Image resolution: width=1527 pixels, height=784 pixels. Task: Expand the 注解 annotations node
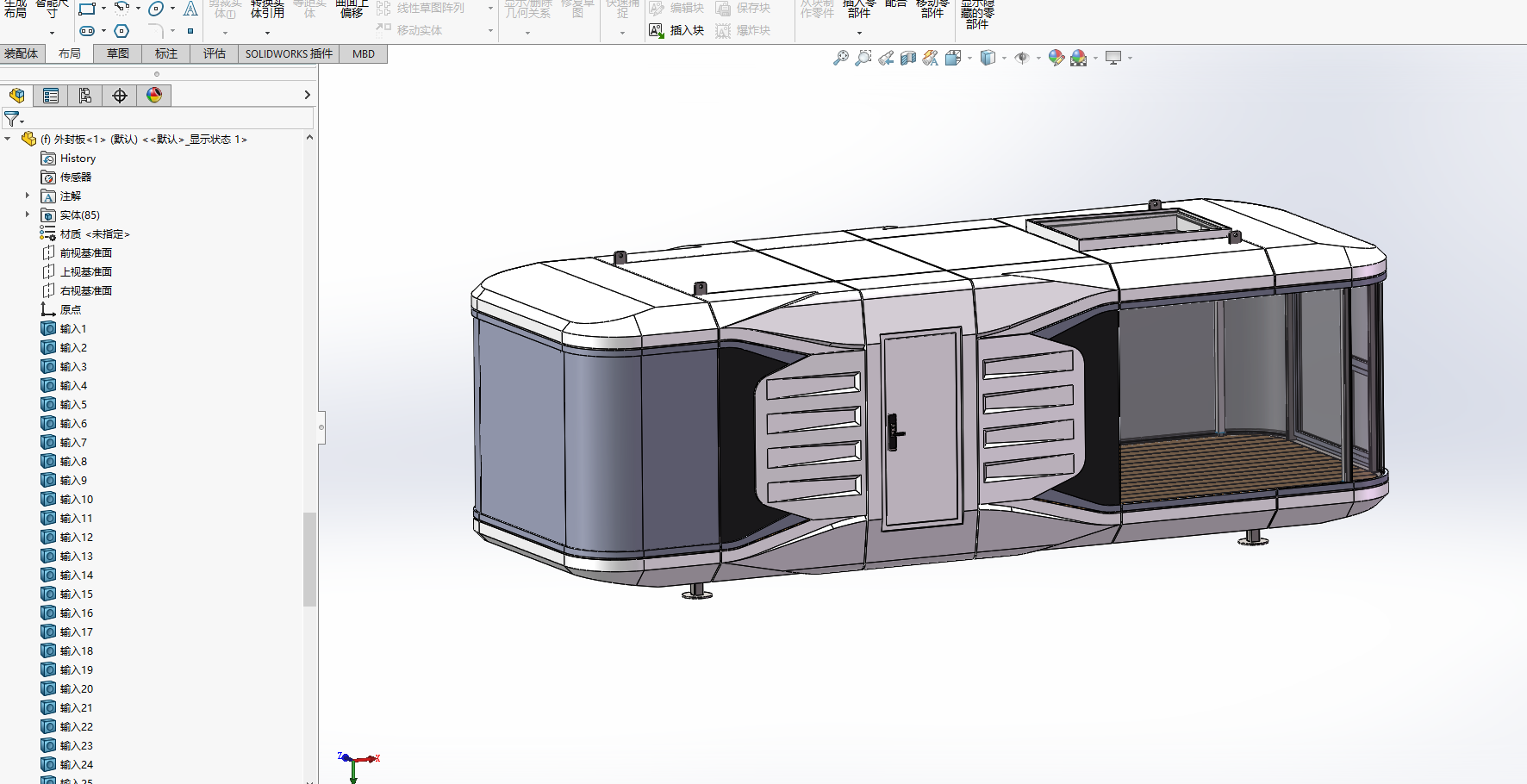point(28,196)
